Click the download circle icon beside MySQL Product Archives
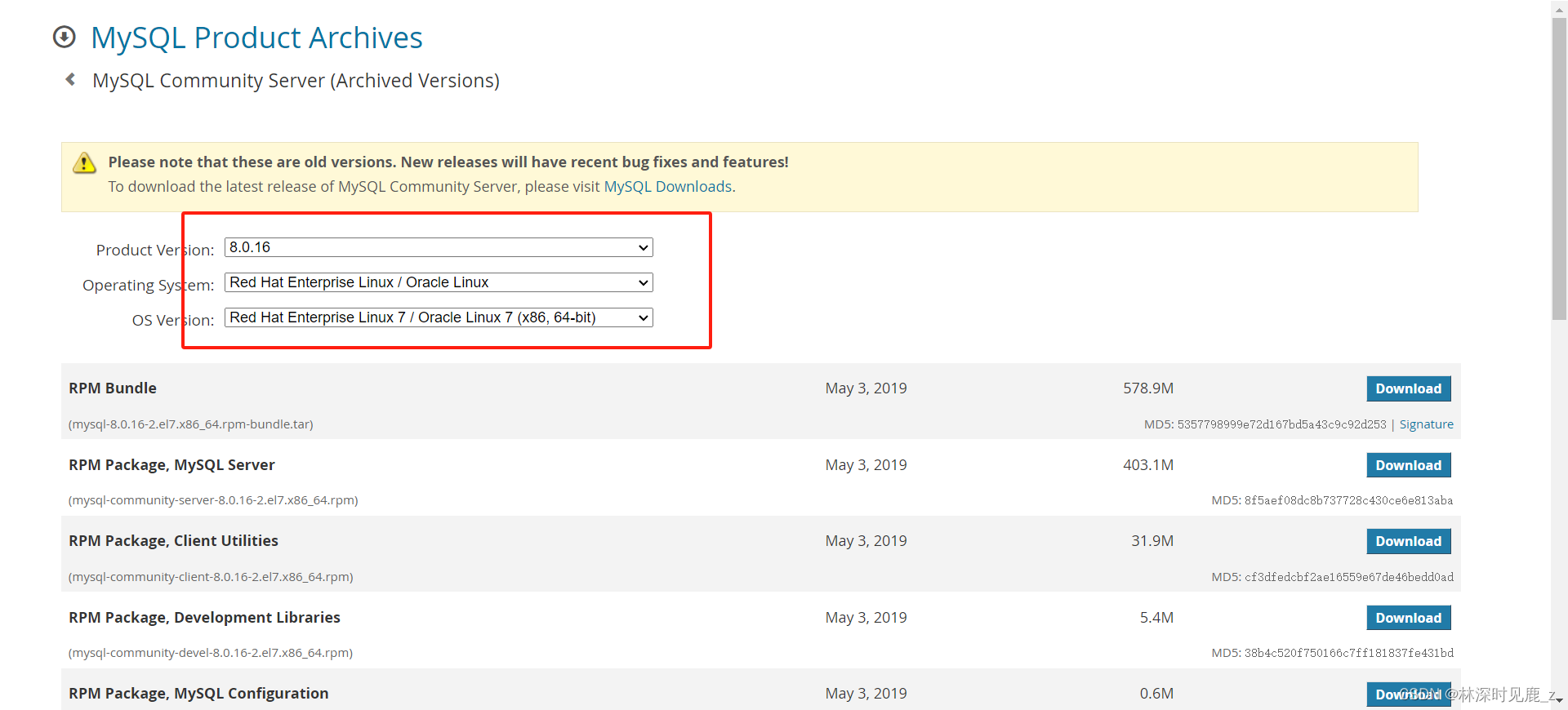 64,38
